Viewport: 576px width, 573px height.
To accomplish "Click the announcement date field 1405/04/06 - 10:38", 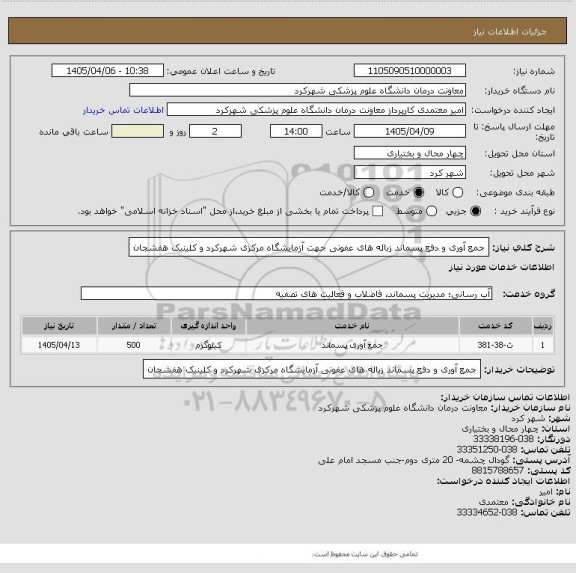I will [108, 71].
